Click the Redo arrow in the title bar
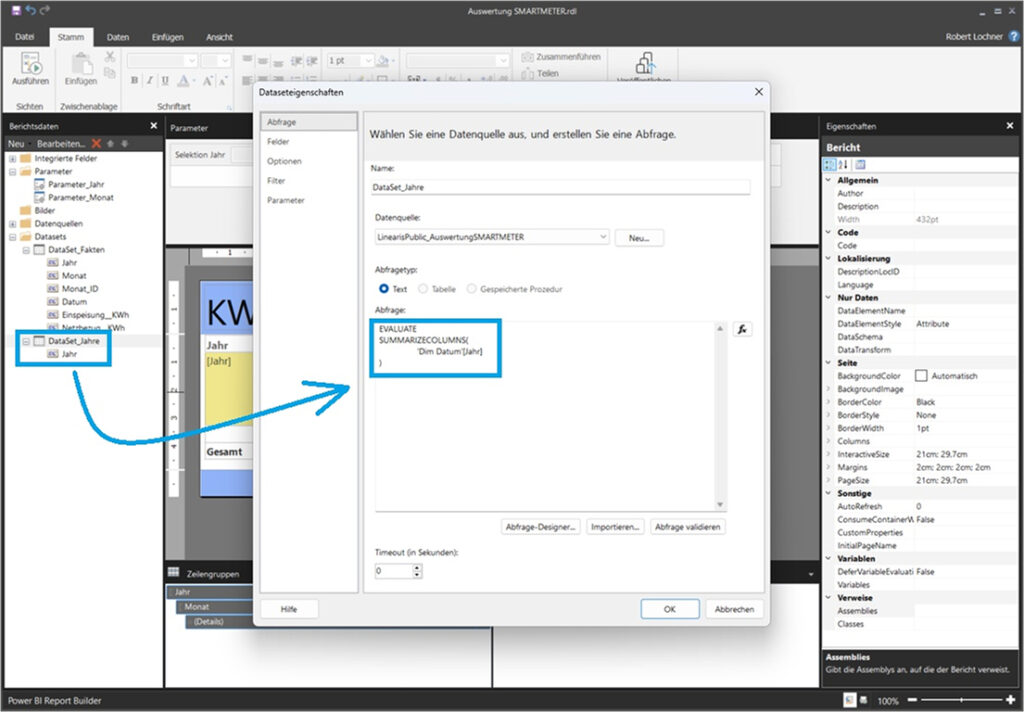Screen dimensions: 1024x712 [x=44, y=10]
